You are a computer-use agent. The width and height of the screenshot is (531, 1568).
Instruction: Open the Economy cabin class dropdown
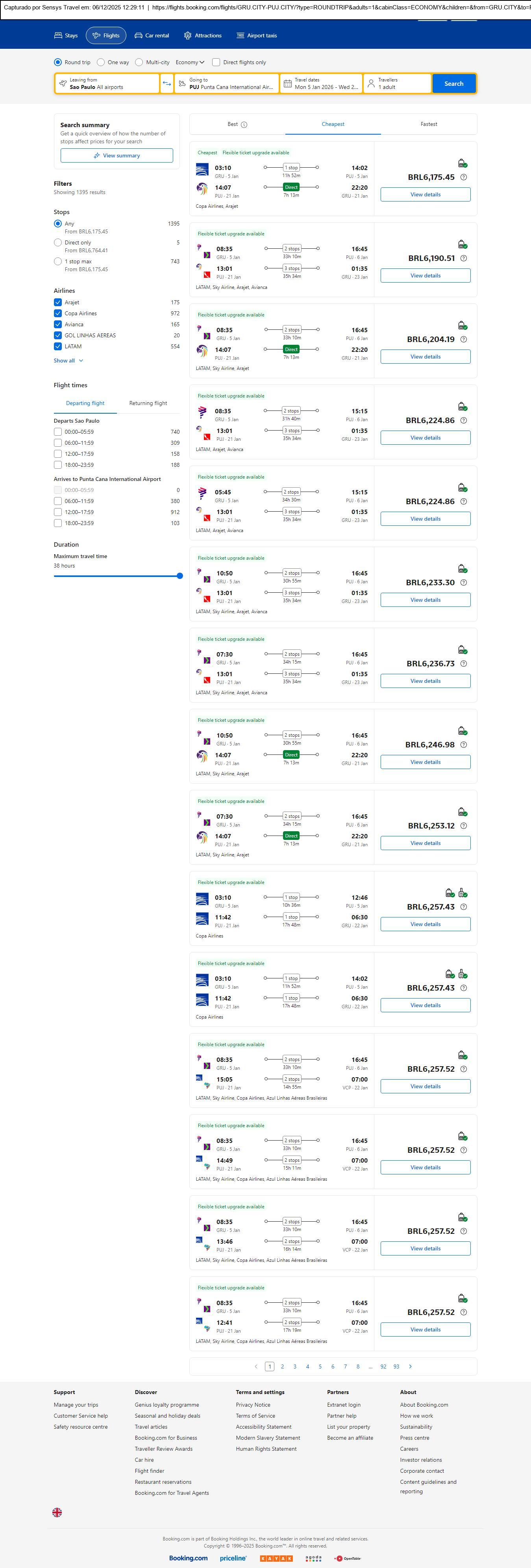[190, 62]
